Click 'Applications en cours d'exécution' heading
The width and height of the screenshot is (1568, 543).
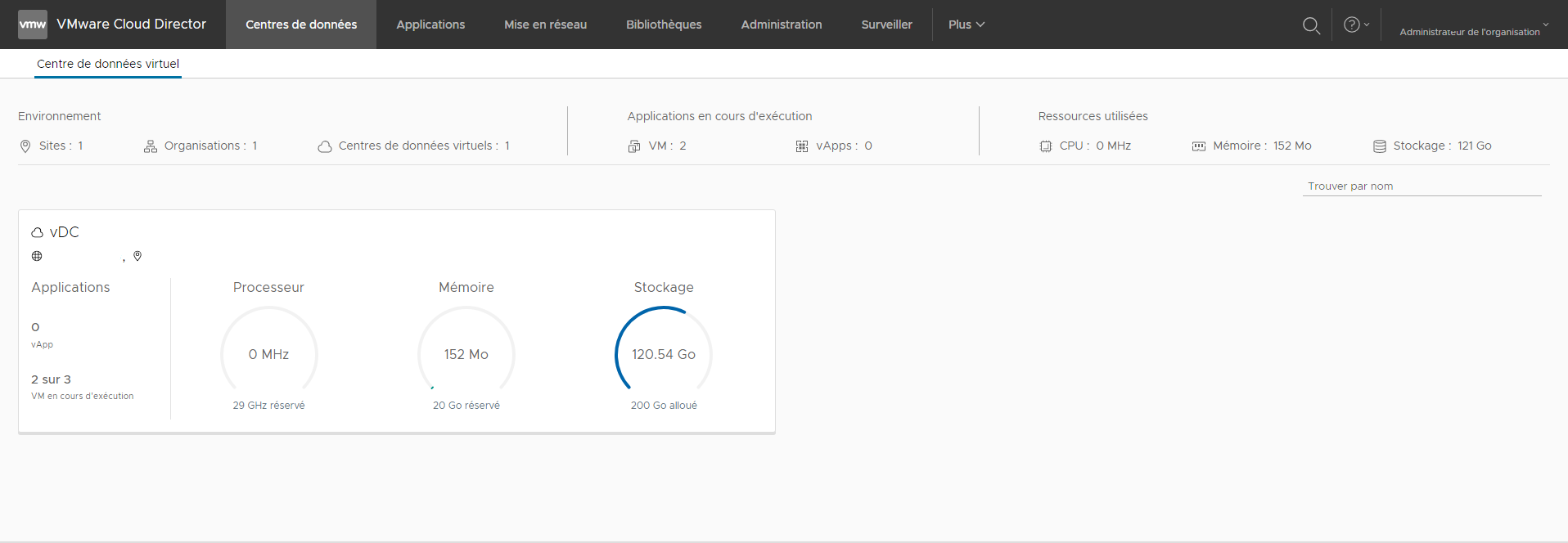[720, 116]
